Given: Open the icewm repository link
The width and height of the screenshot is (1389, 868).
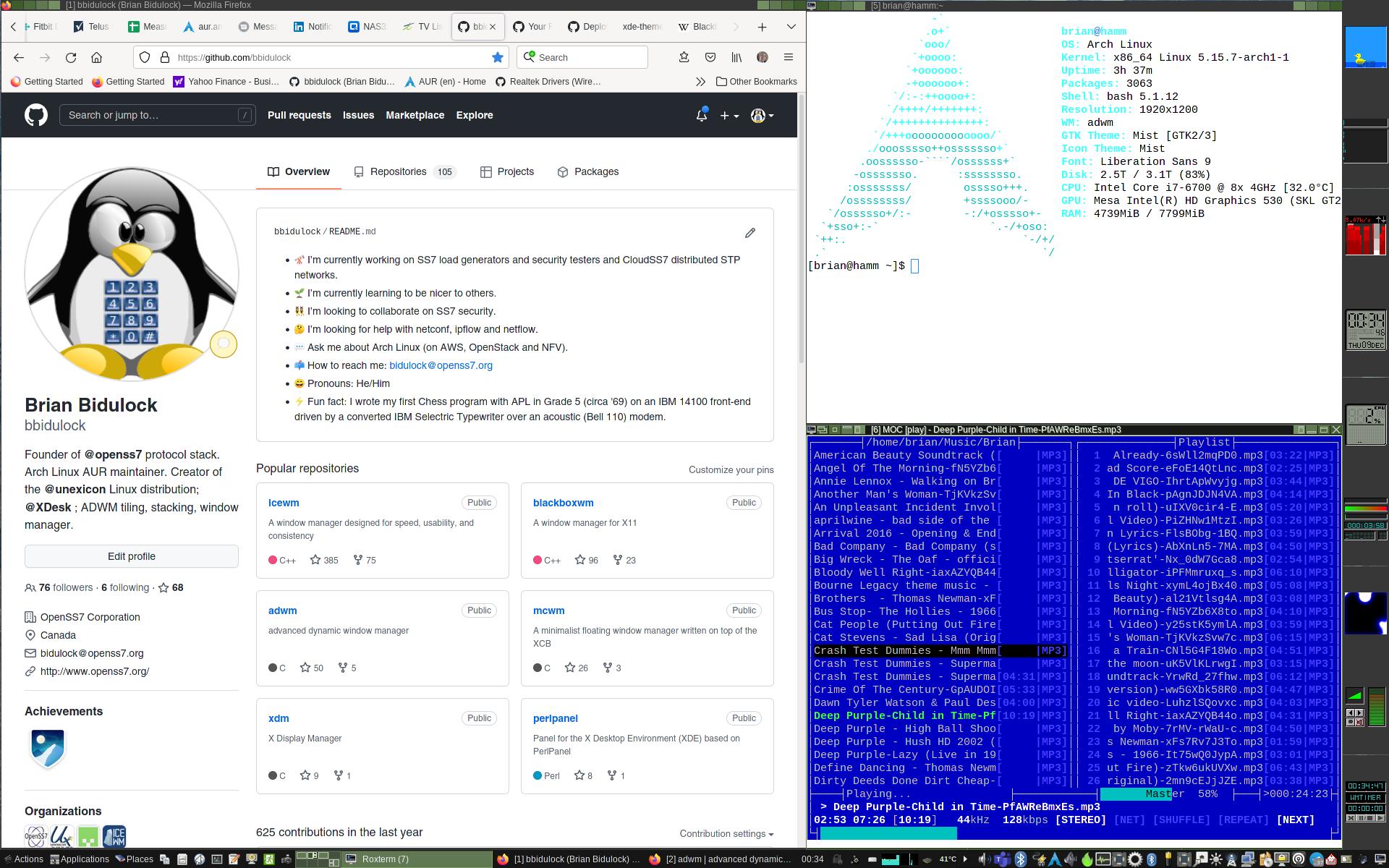Looking at the screenshot, I should coord(284,503).
